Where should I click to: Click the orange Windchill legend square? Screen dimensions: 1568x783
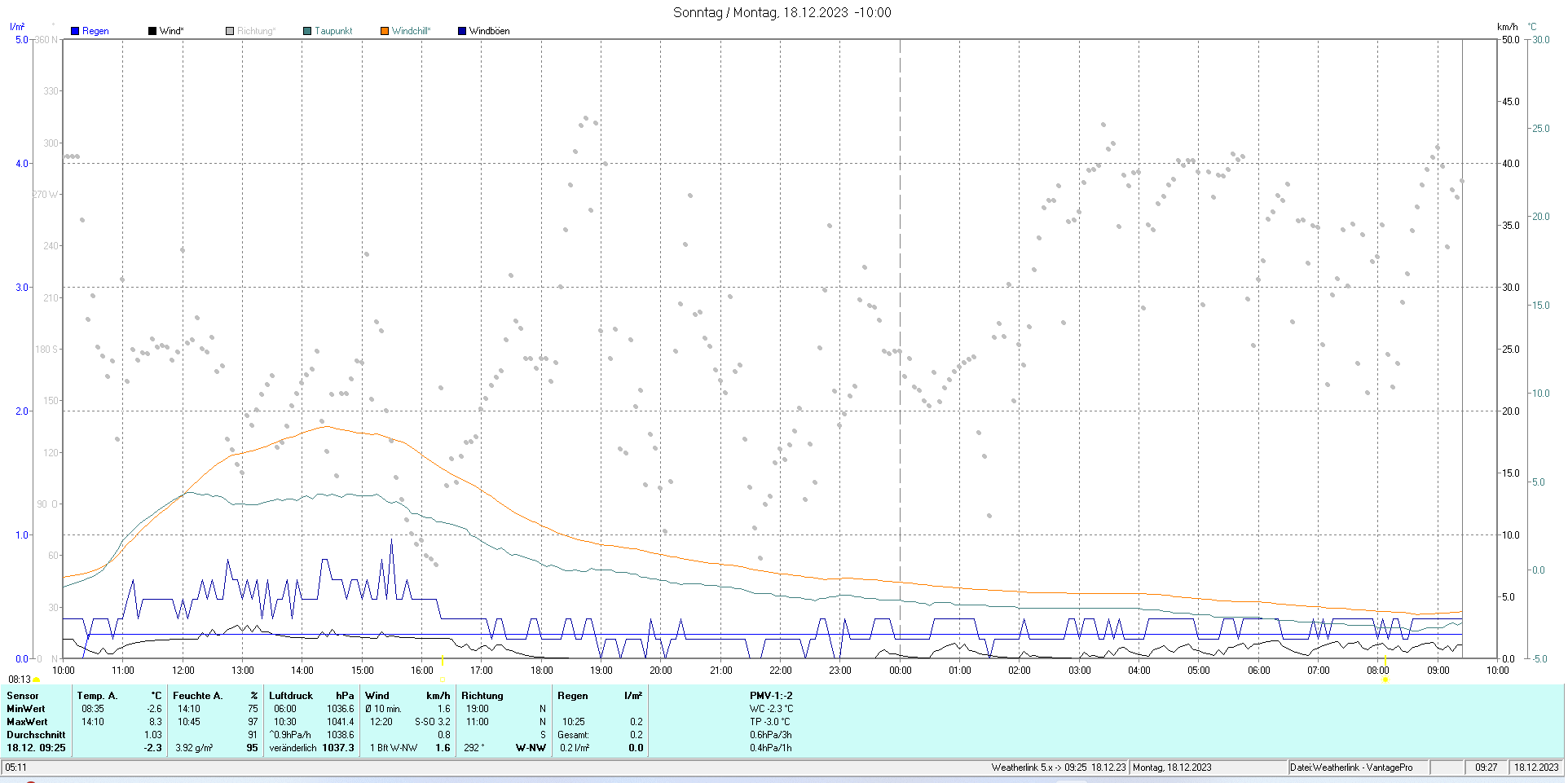(385, 31)
